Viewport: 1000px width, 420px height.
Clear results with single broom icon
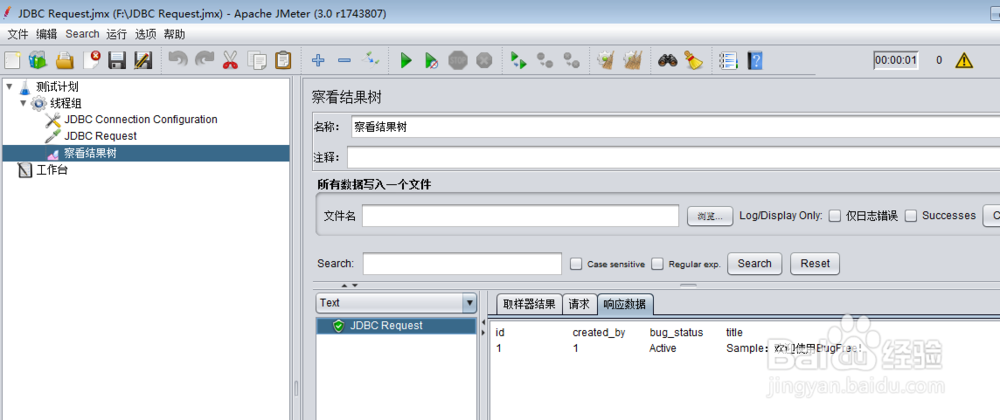605,61
